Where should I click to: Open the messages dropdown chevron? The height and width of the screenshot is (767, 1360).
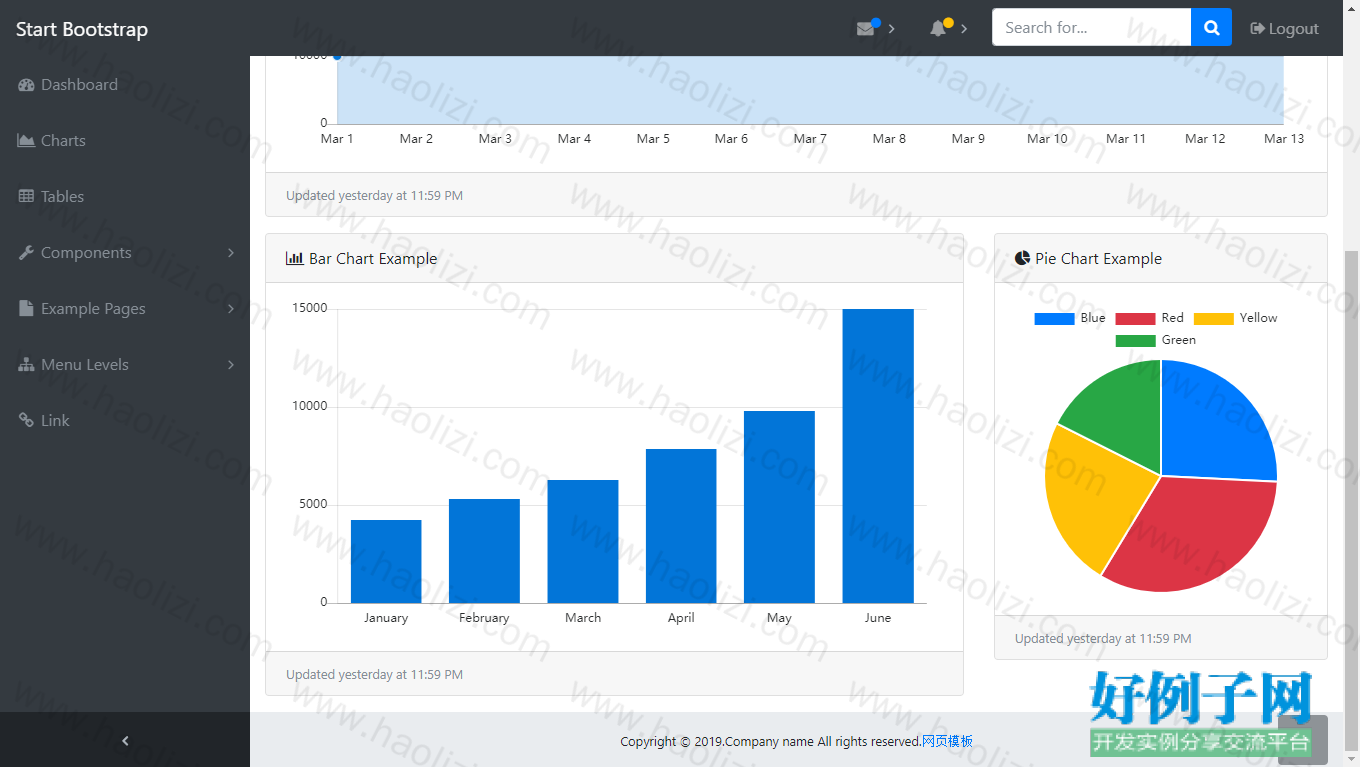pyautogui.click(x=891, y=28)
